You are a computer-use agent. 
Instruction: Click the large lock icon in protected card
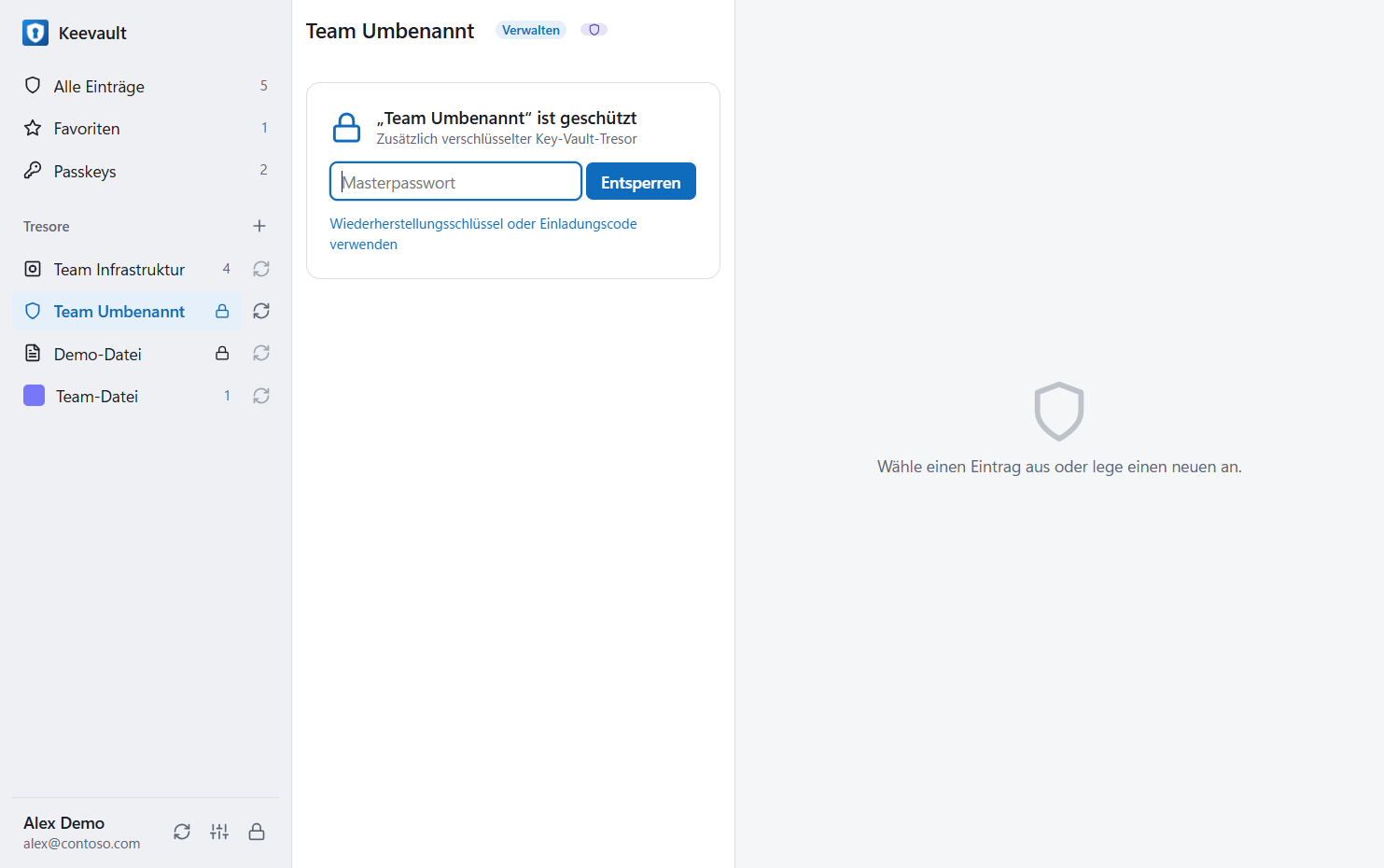[x=346, y=128]
